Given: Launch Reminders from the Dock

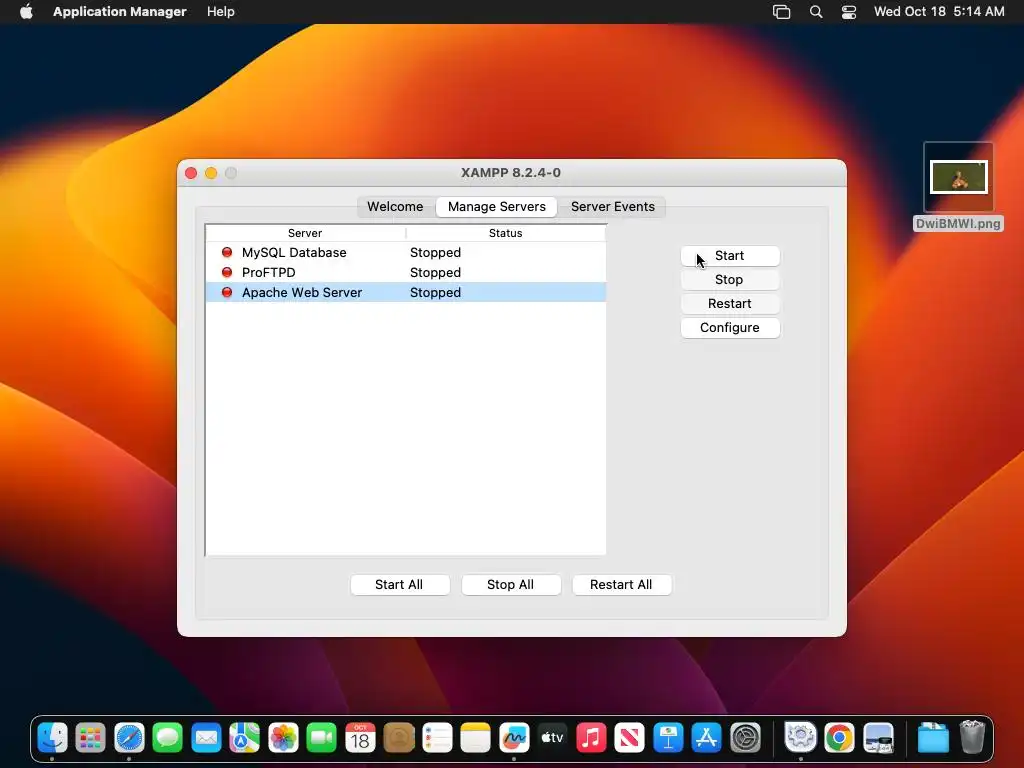Looking at the screenshot, I should [x=437, y=738].
